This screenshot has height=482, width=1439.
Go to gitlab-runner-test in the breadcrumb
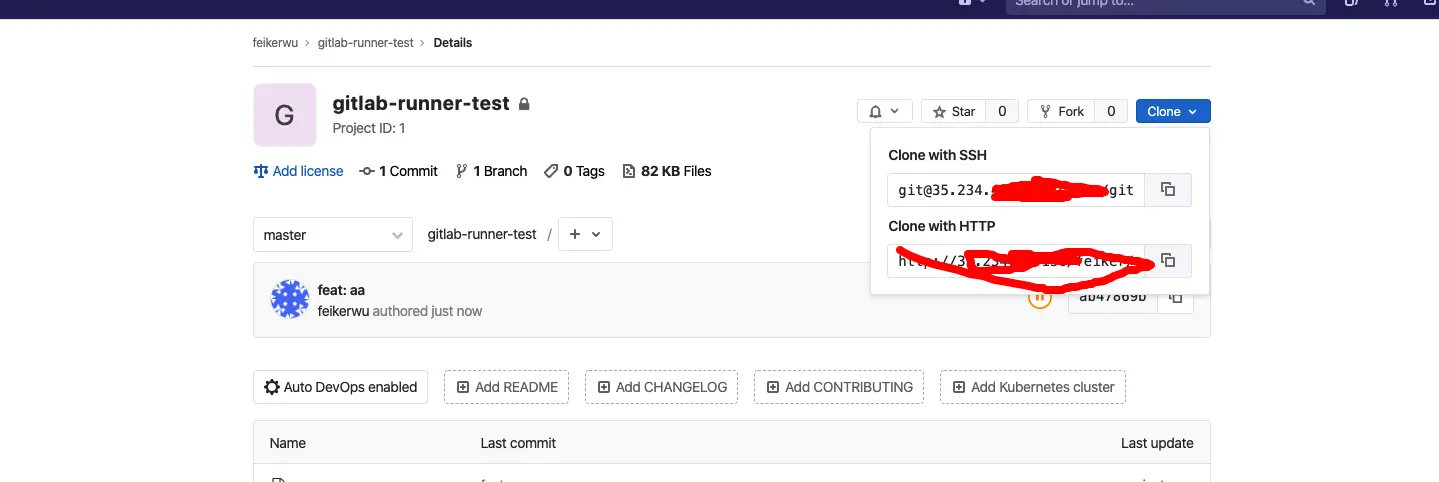click(365, 43)
